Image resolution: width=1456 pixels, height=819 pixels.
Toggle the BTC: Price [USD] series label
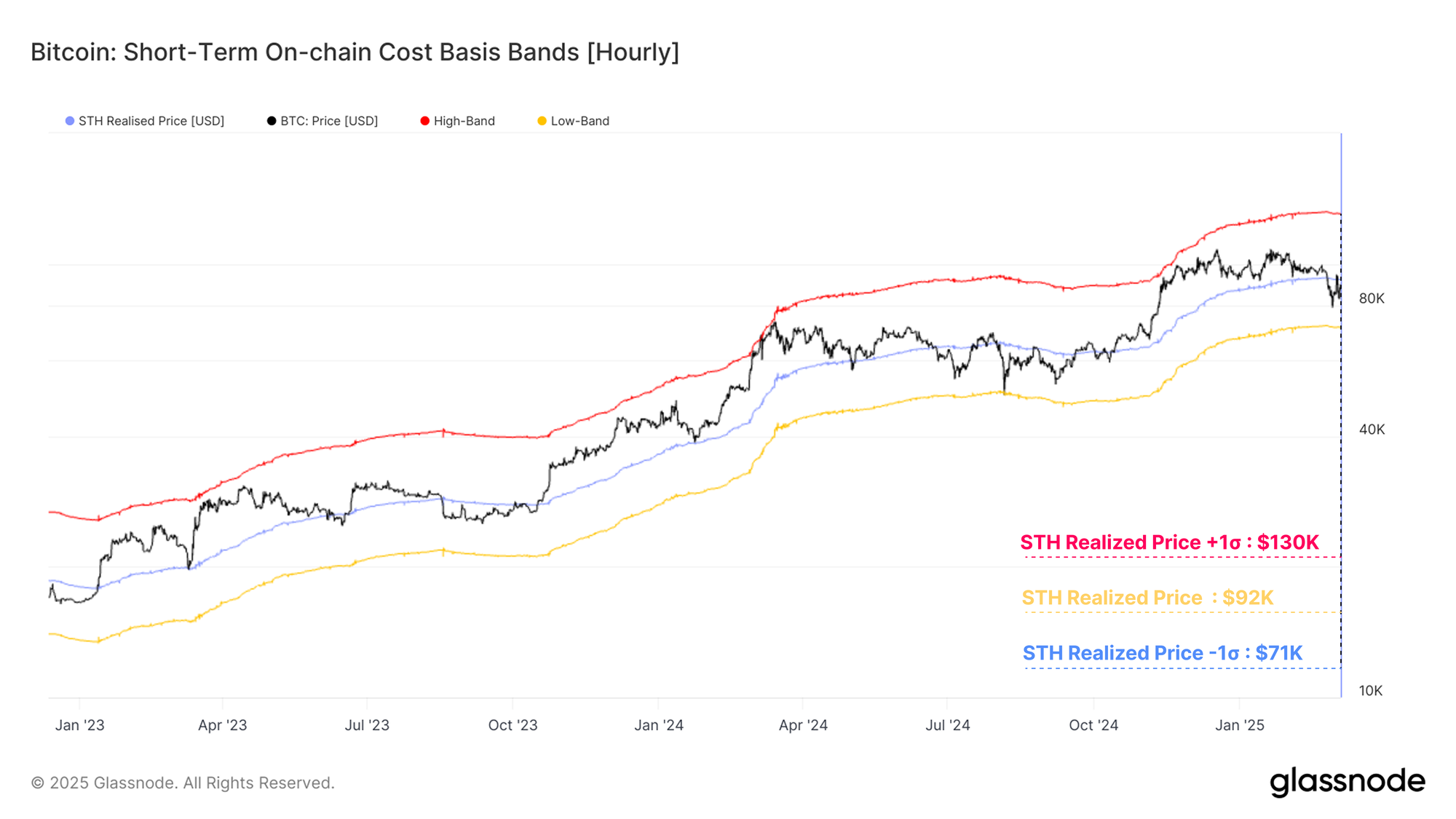(329, 121)
